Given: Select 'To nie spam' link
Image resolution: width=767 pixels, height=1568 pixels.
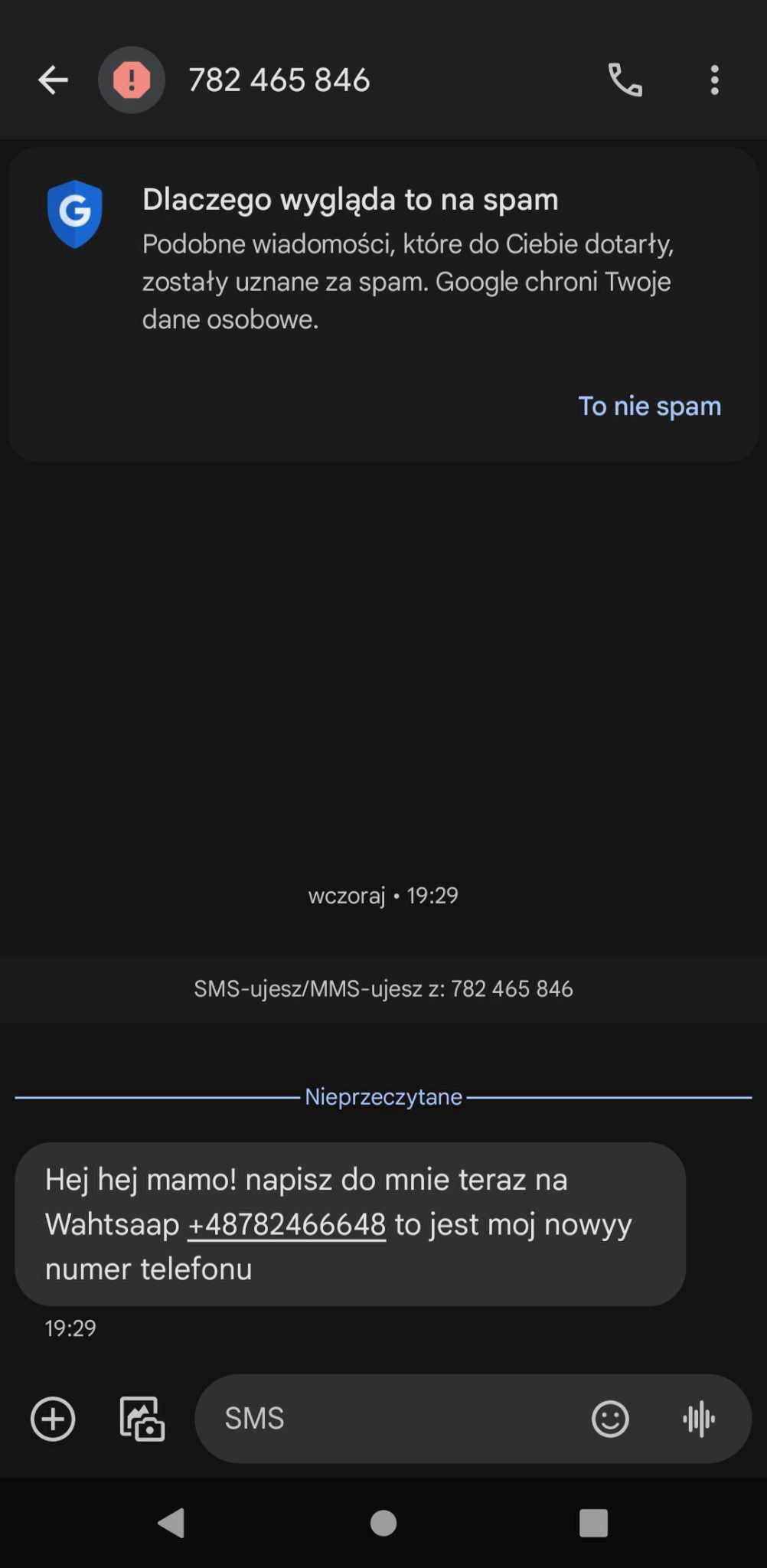Looking at the screenshot, I should (649, 406).
